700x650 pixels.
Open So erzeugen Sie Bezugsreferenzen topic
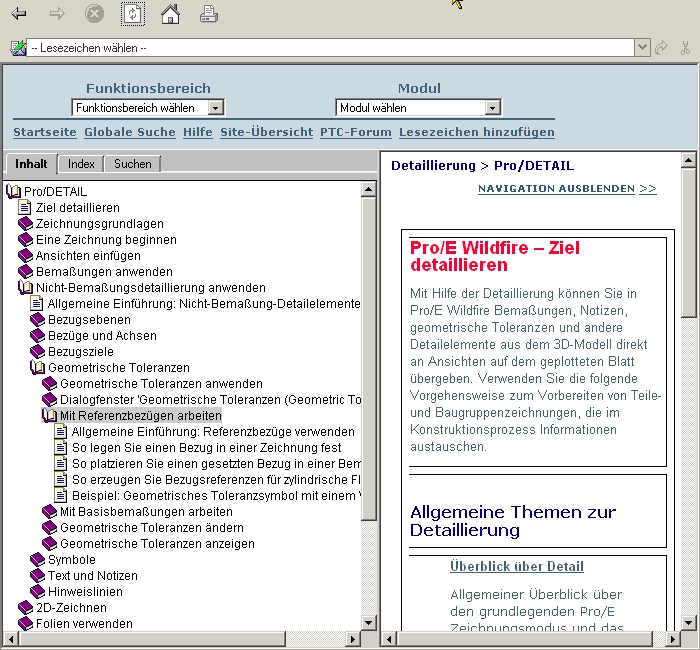click(216, 480)
